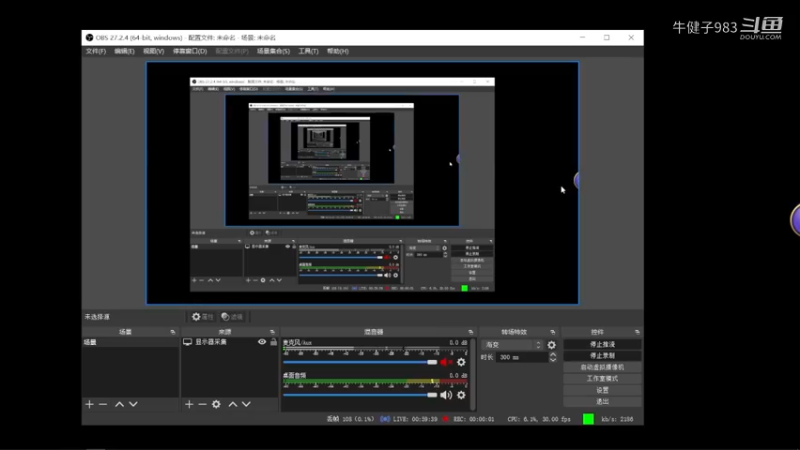Decrease transition duration with down arrow
The image size is (800, 450).
pyautogui.click(x=553, y=360)
